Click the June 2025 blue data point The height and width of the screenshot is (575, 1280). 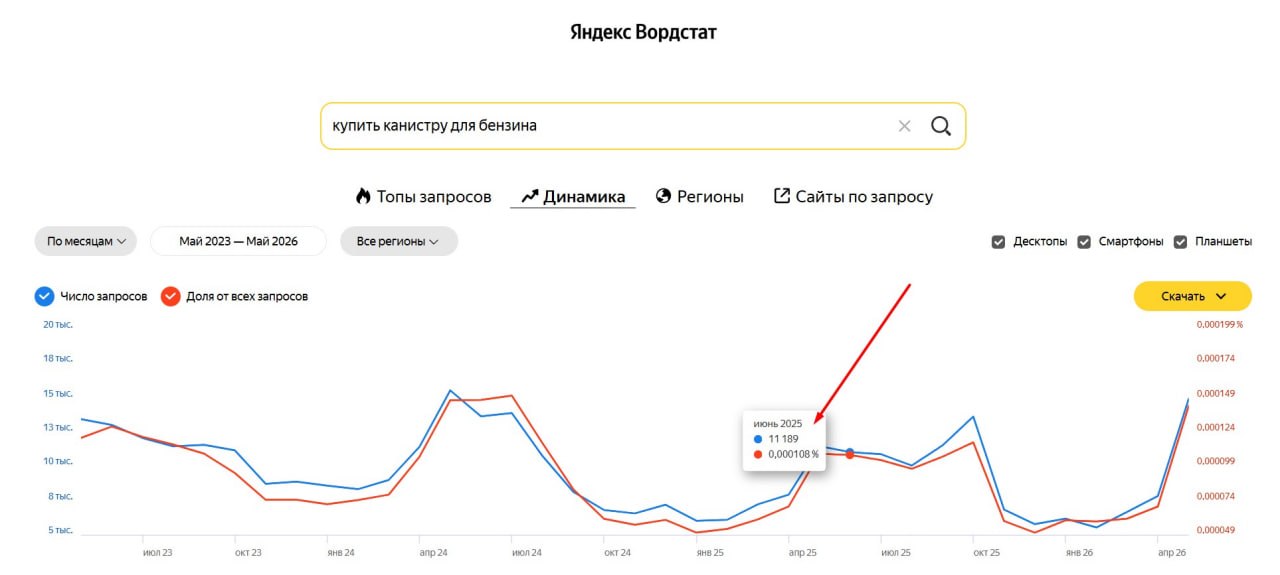pyautogui.click(x=850, y=452)
